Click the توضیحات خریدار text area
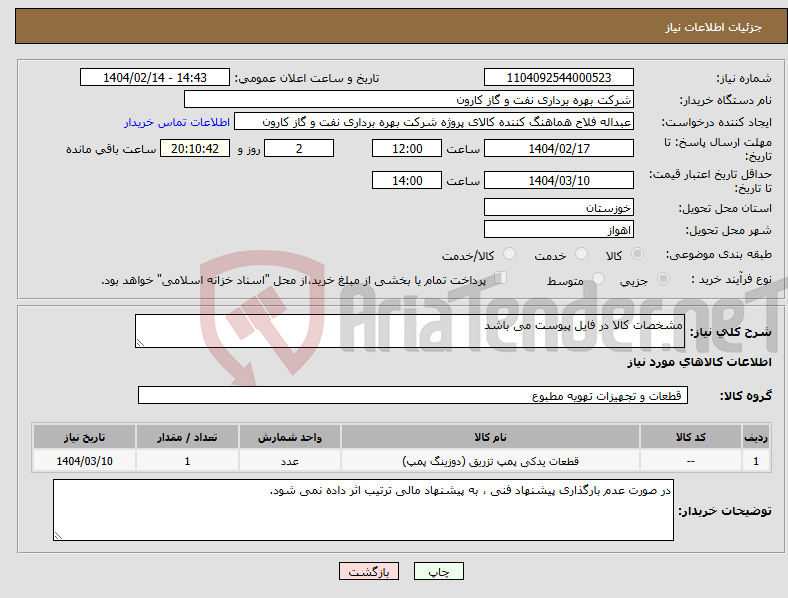 tap(363, 510)
